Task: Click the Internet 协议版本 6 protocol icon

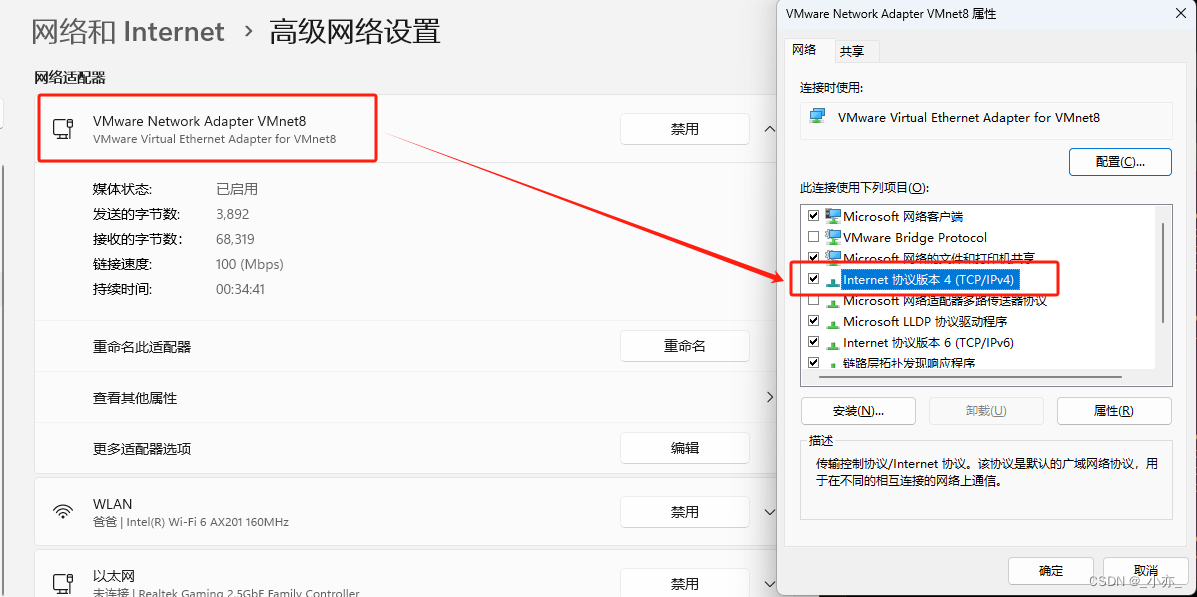Action: pos(833,343)
